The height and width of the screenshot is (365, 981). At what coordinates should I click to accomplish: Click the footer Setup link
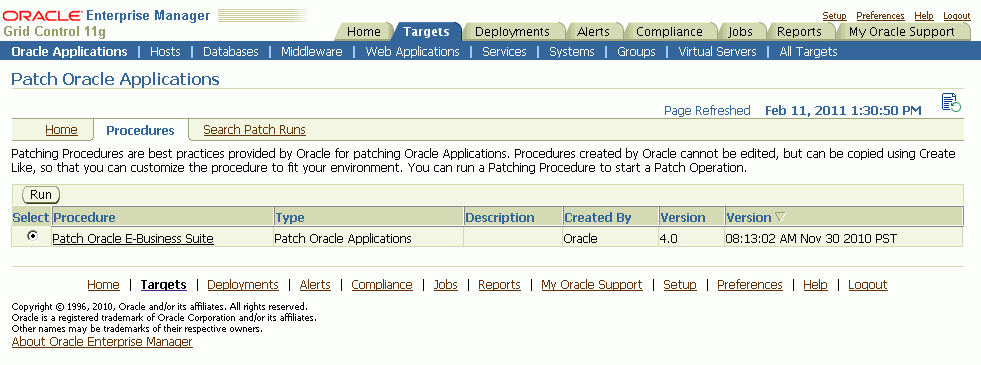pos(680,285)
